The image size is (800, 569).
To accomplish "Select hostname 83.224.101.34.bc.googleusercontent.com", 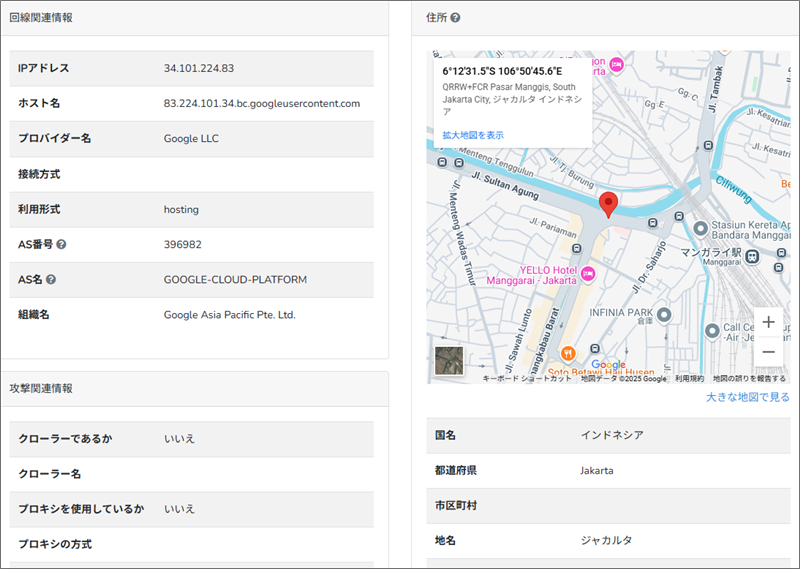I will click(x=262, y=104).
